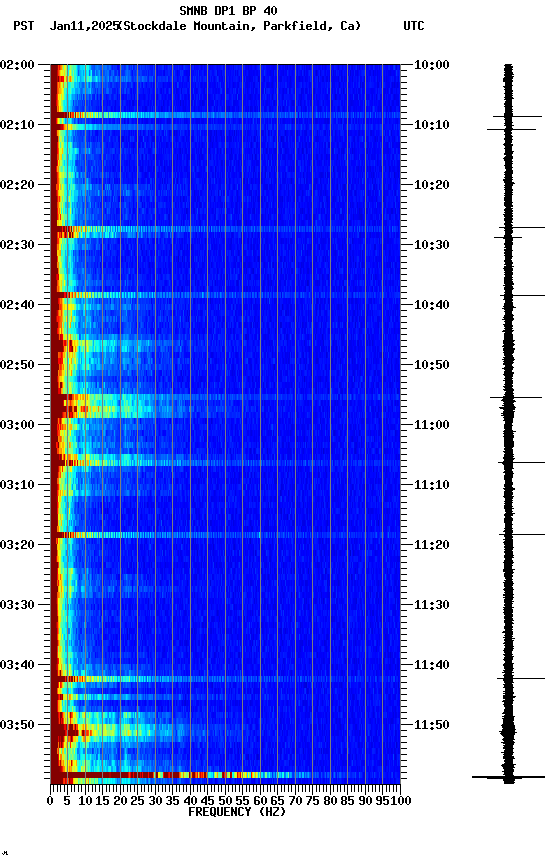Click the '02:30' PST time label

17,245
